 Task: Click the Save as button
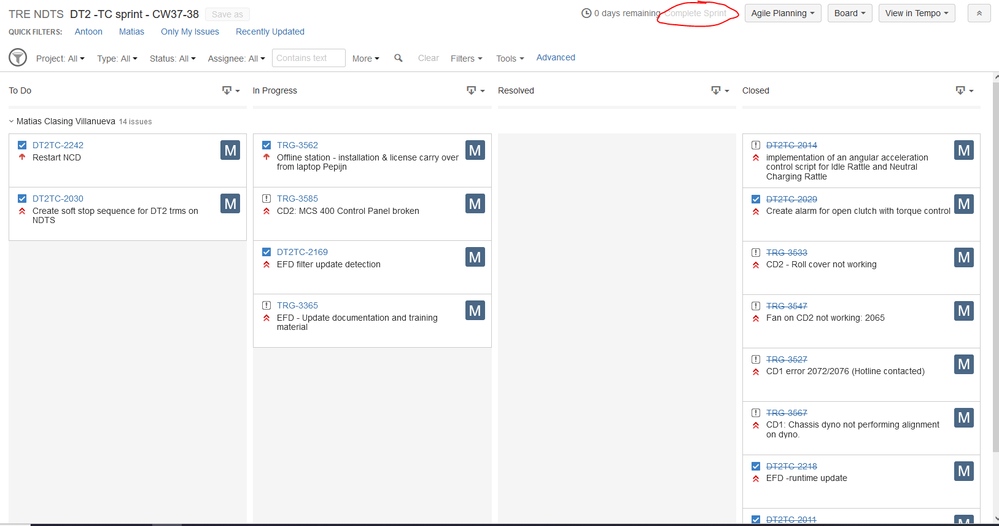(227, 14)
